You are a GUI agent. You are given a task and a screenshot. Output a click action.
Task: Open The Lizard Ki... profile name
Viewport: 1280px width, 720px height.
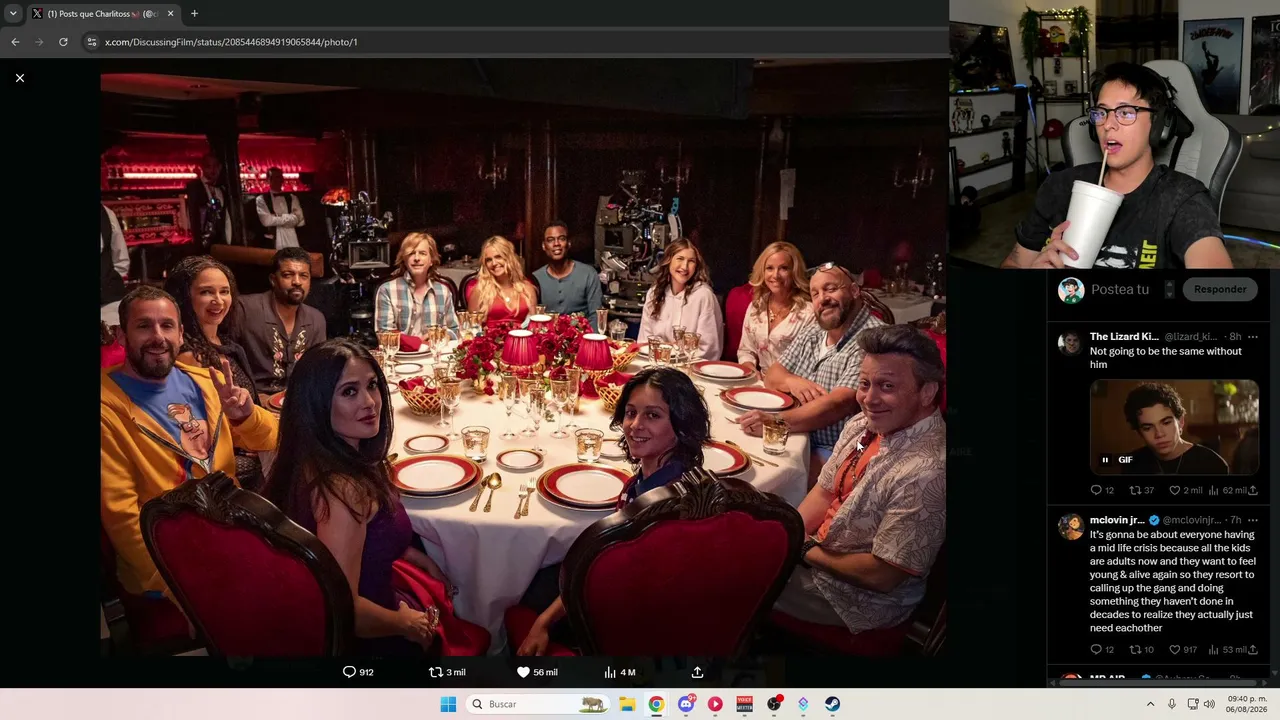tap(1124, 337)
